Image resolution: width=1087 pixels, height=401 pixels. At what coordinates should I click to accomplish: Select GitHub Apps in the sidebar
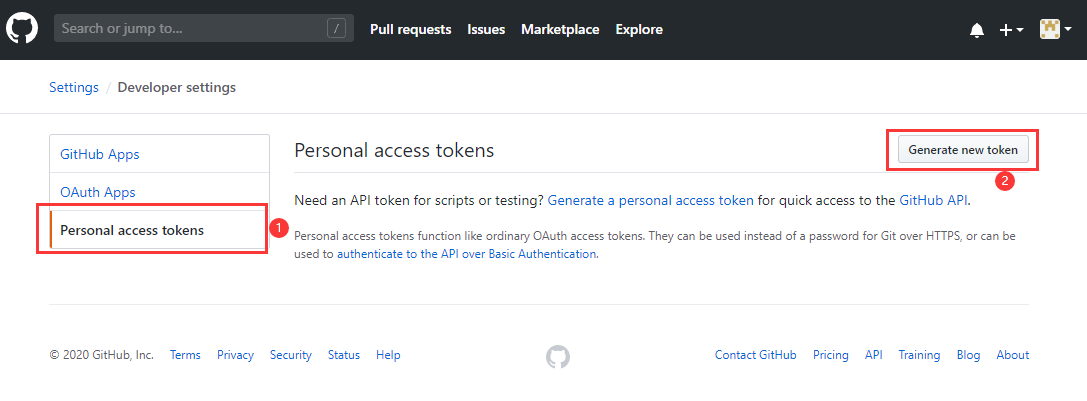[100, 154]
